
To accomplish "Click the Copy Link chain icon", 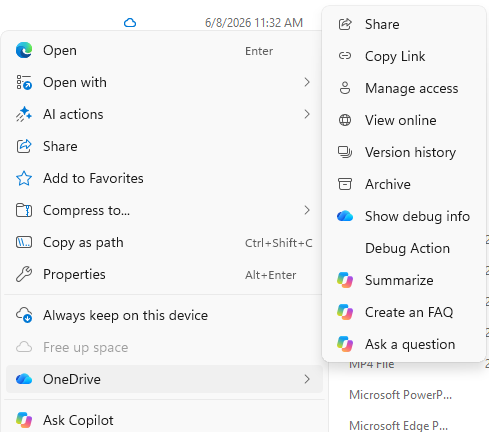I will [345, 56].
